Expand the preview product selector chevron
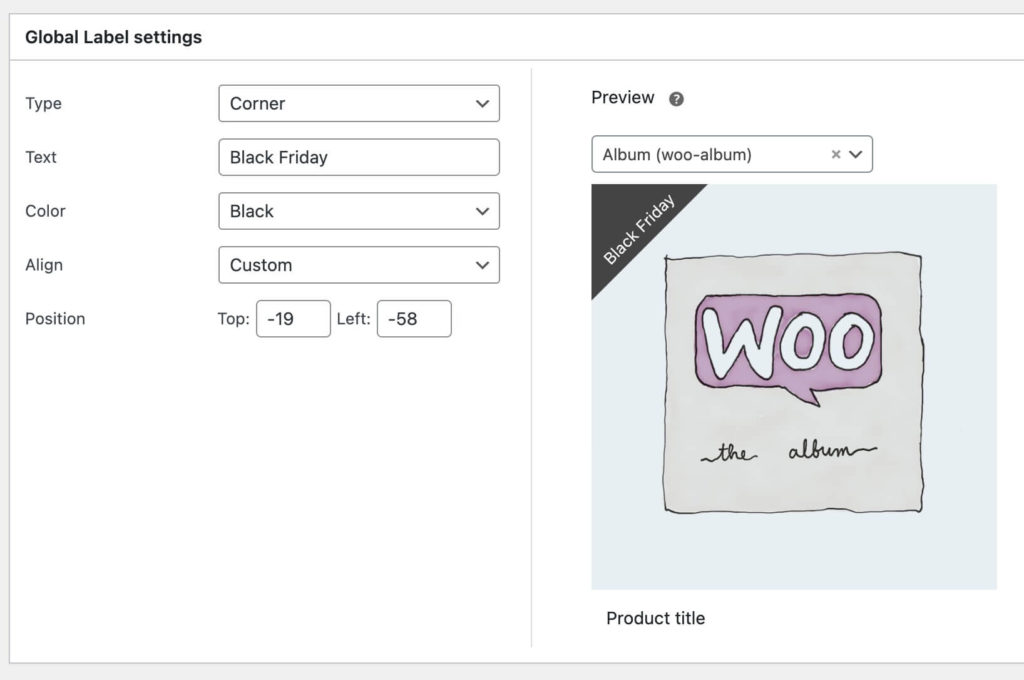This screenshot has width=1024, height=680. pos(856,154)
